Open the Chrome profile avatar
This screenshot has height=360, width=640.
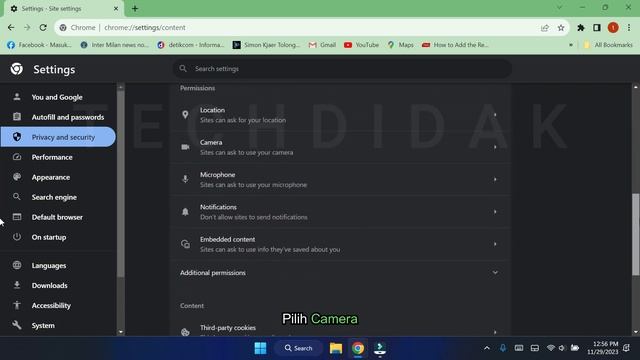tap(613, 28)
